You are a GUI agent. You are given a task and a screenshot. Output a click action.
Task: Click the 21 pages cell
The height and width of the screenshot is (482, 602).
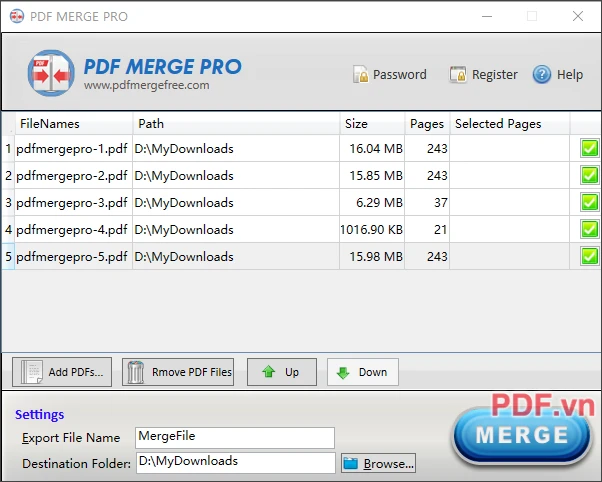coord(427,229)
